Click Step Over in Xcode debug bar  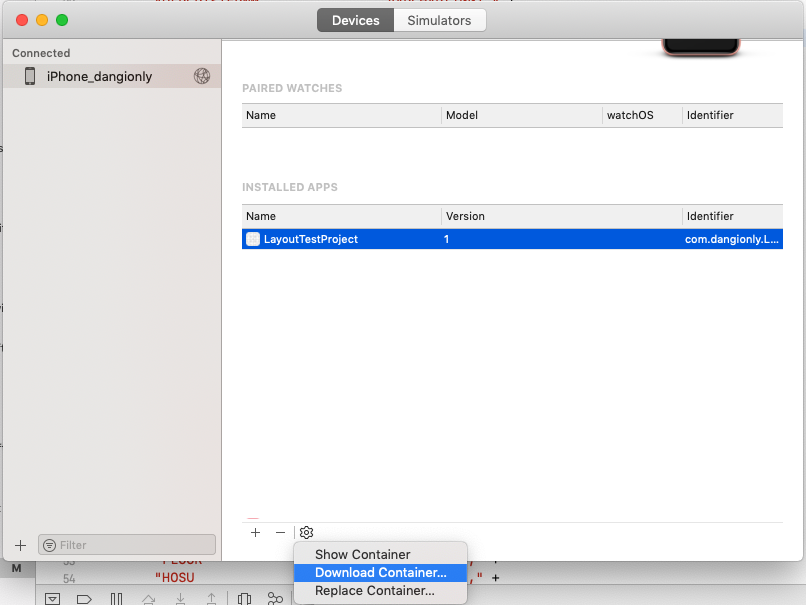(x=149, y=599)
